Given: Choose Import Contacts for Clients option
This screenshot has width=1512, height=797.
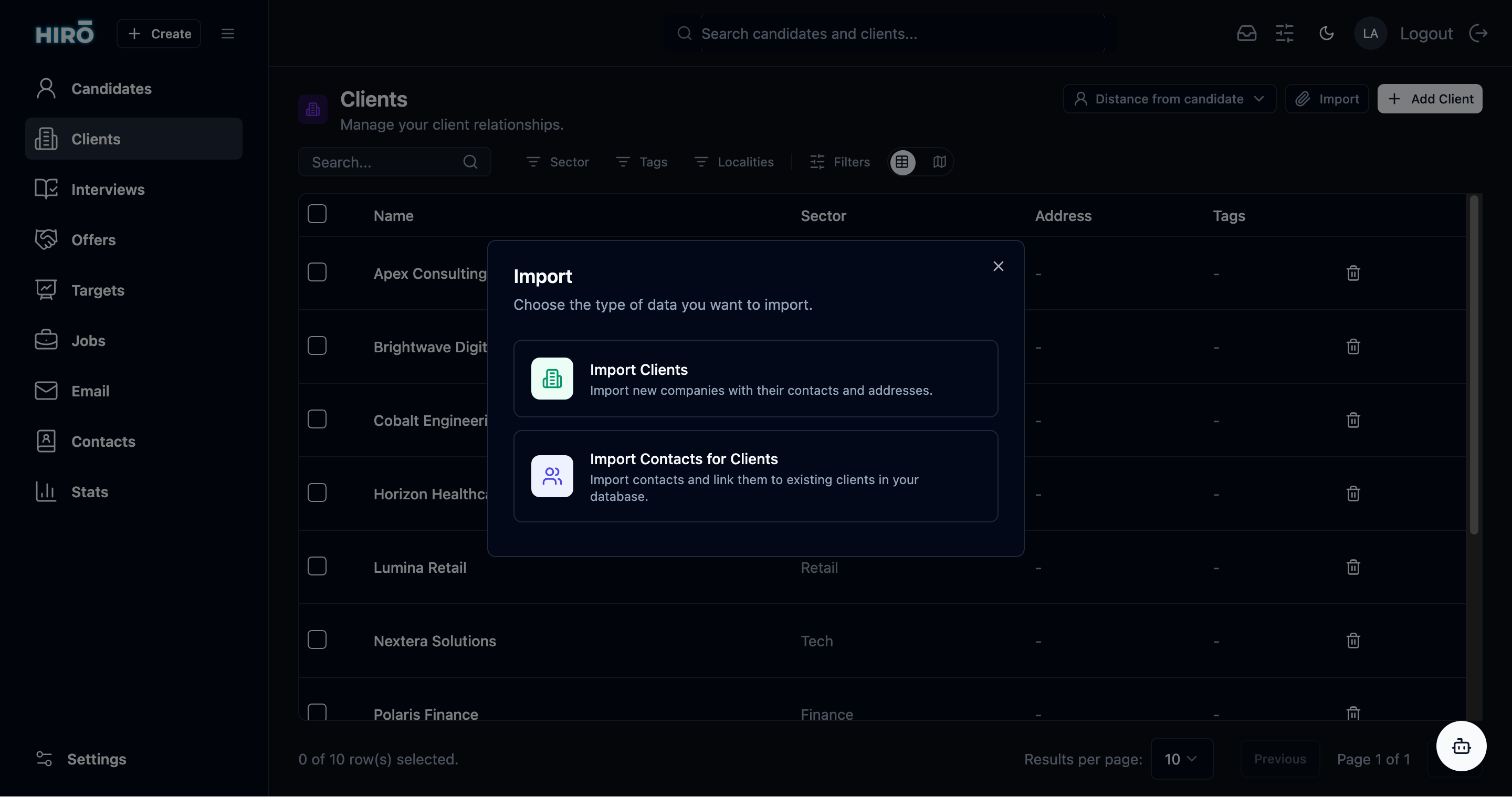Looking at the screenshot, I should [755, 476].
